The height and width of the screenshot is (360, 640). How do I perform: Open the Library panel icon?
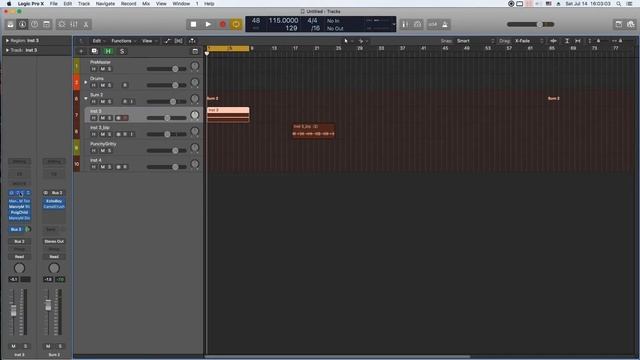coord(10,24)
